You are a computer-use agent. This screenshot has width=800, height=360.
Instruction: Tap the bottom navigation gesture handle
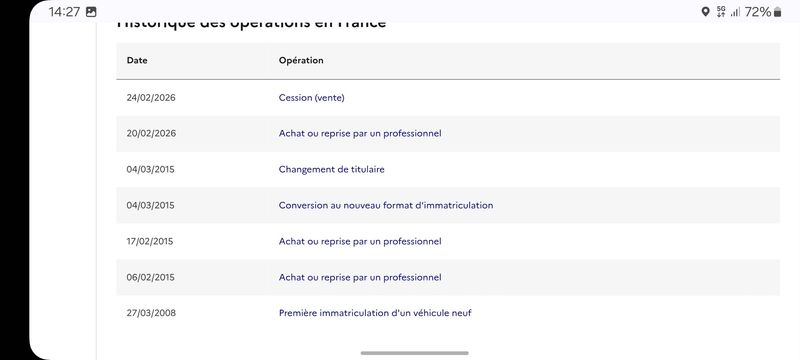[414, 353]
